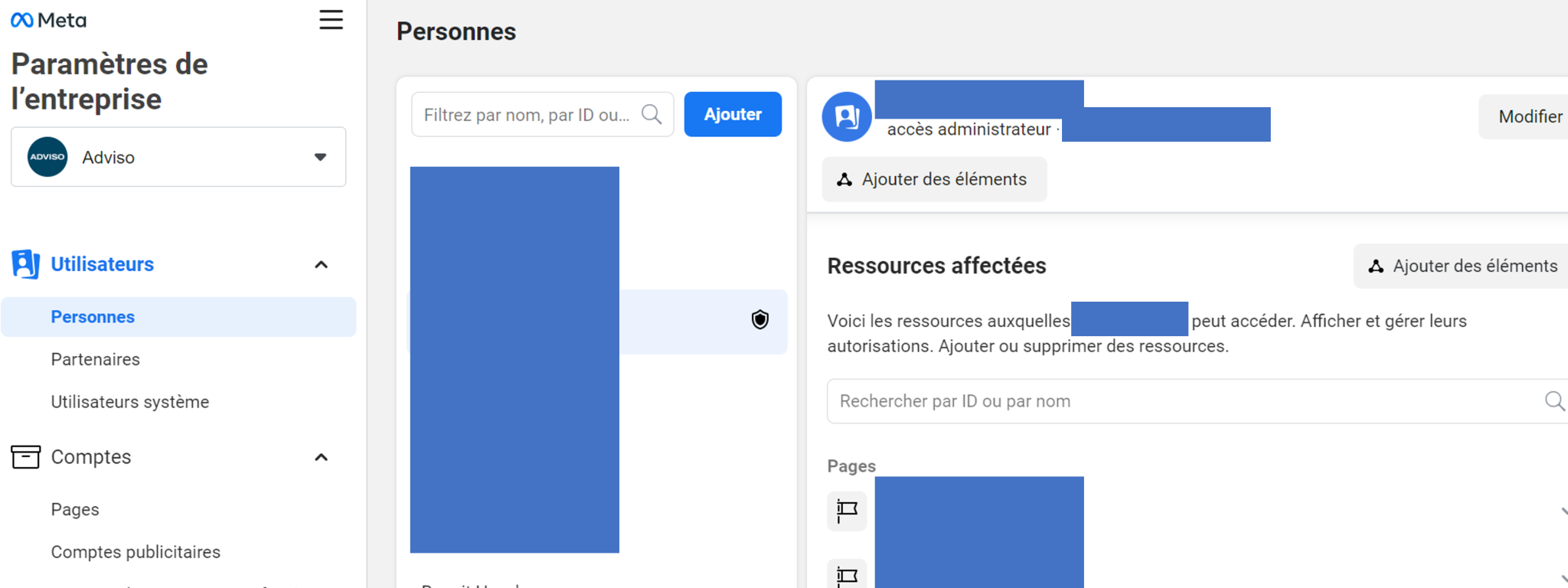
Task: Click the Comptes archive box icon
Action: pyautogui.click(x=25, y=457)
